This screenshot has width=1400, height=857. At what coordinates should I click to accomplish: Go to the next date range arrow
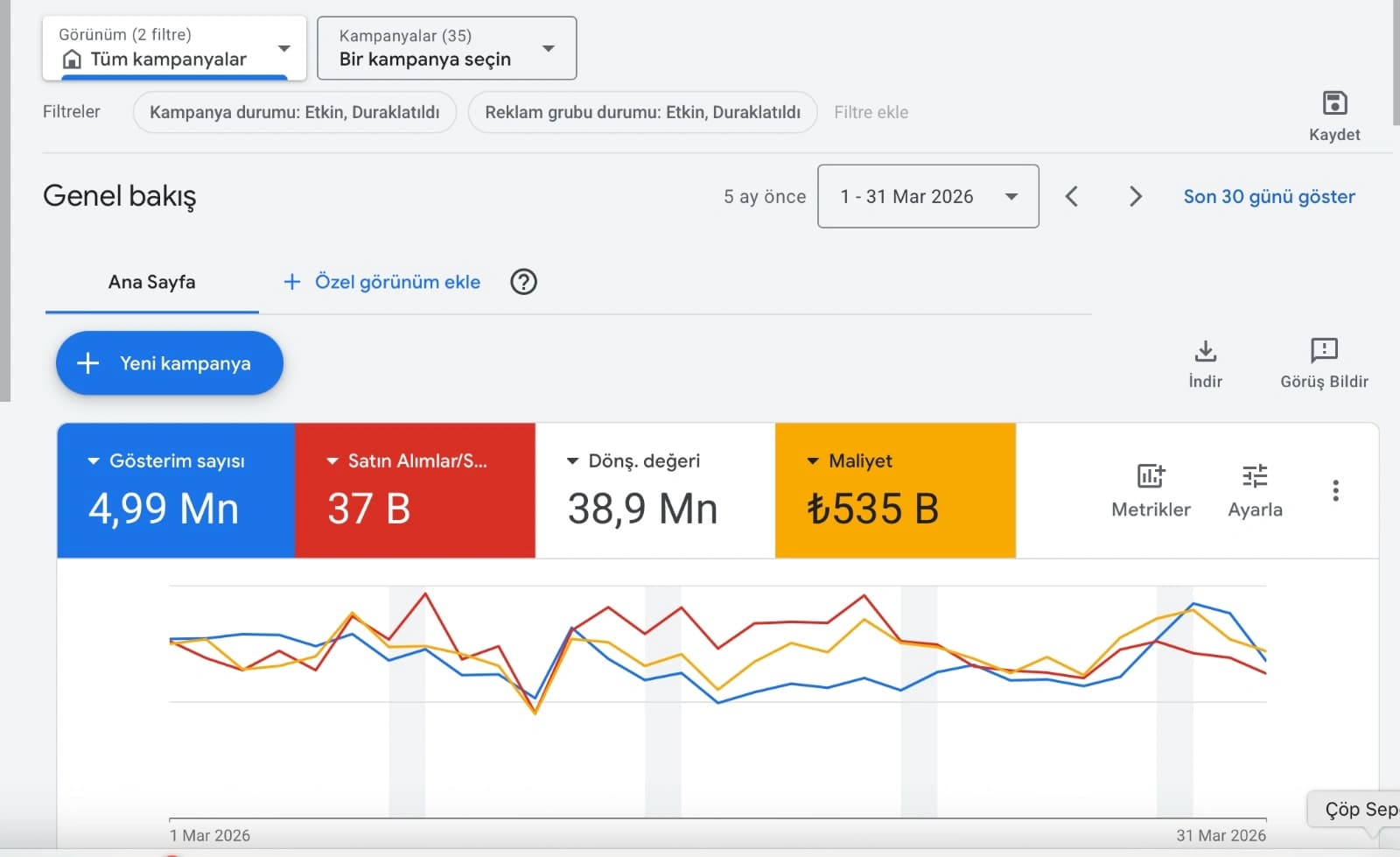1136,196
